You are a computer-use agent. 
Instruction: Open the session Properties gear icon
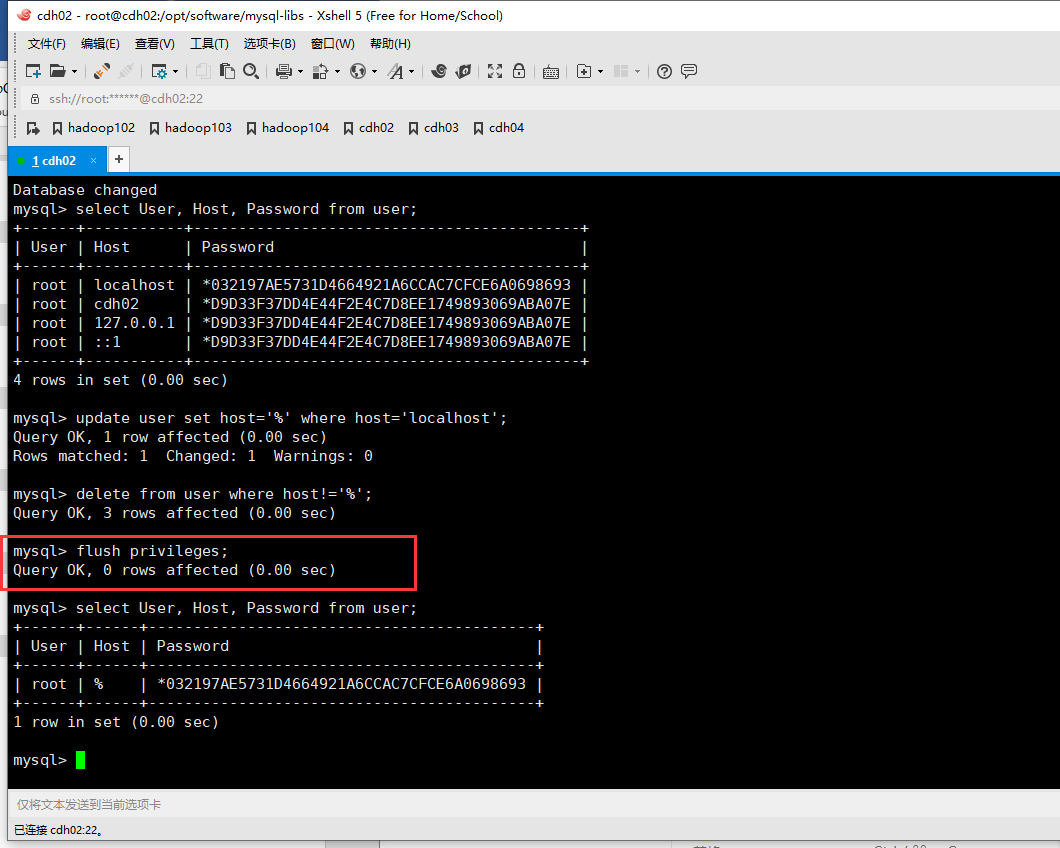(x=160, y=71)
